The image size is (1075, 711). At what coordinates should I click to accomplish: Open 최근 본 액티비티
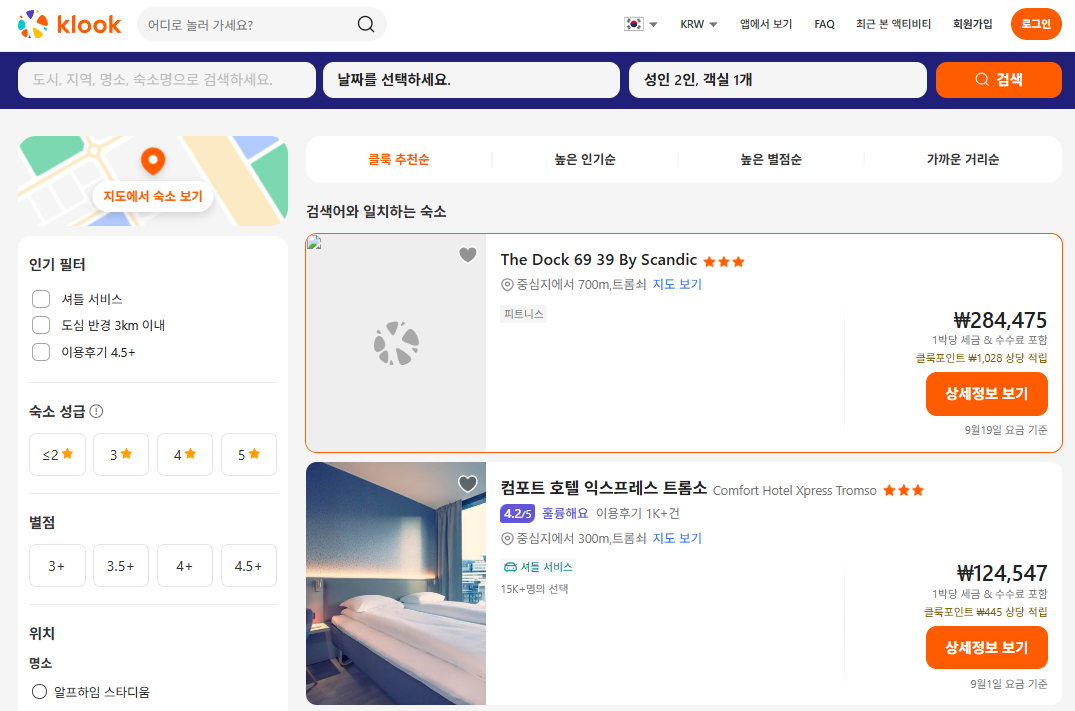pyautogui.click(x=893, y=24)
